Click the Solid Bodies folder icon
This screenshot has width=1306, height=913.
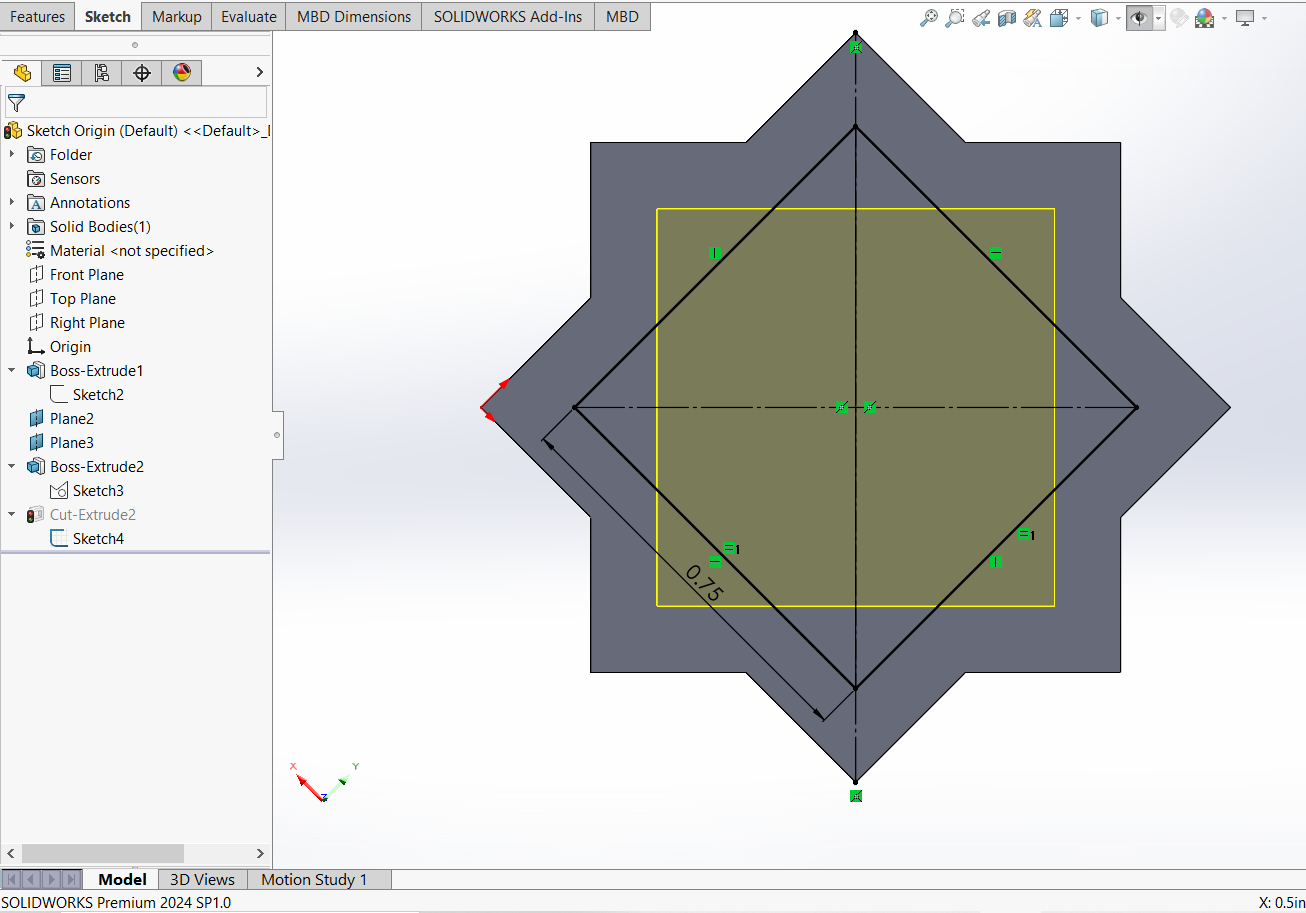point(36,227)
